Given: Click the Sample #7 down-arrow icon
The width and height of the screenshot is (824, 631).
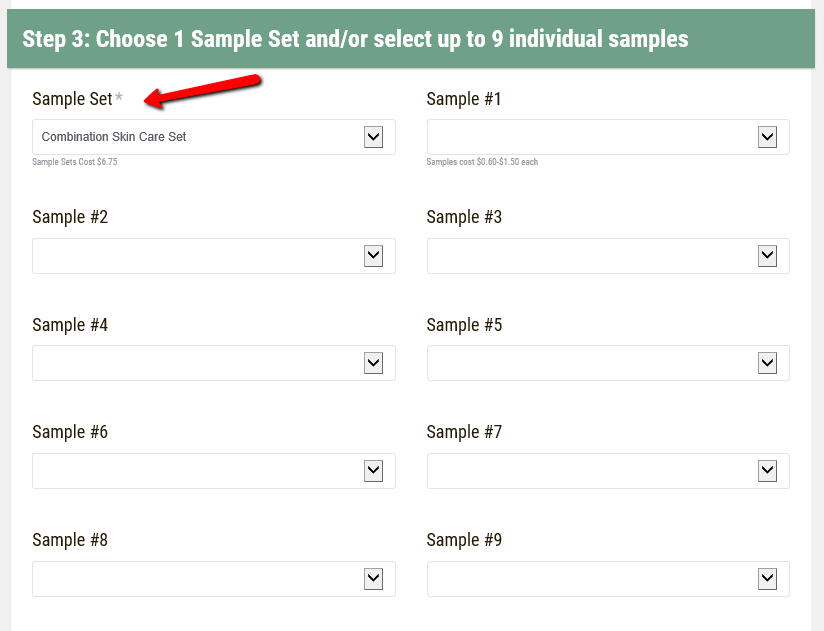Looking at the screenshot, I should [x=767, y=471].
